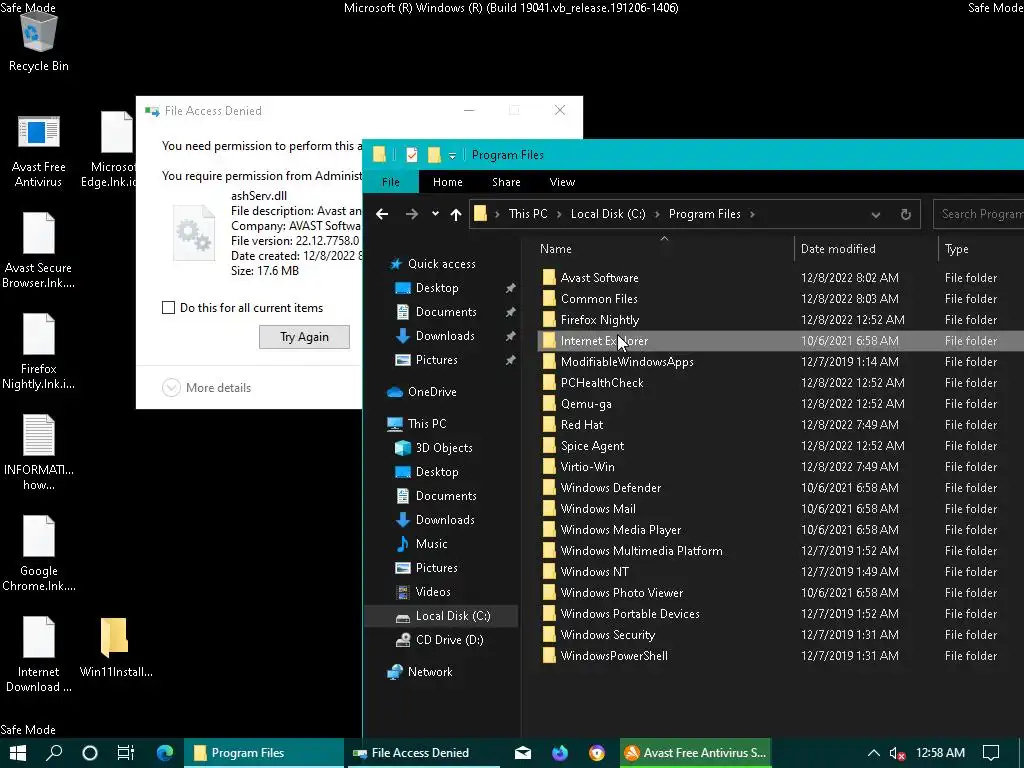Select the INFORMATI... how... text file on the desktop
The height and width of the screenshot is (768, 1024).
coord(39,453)
